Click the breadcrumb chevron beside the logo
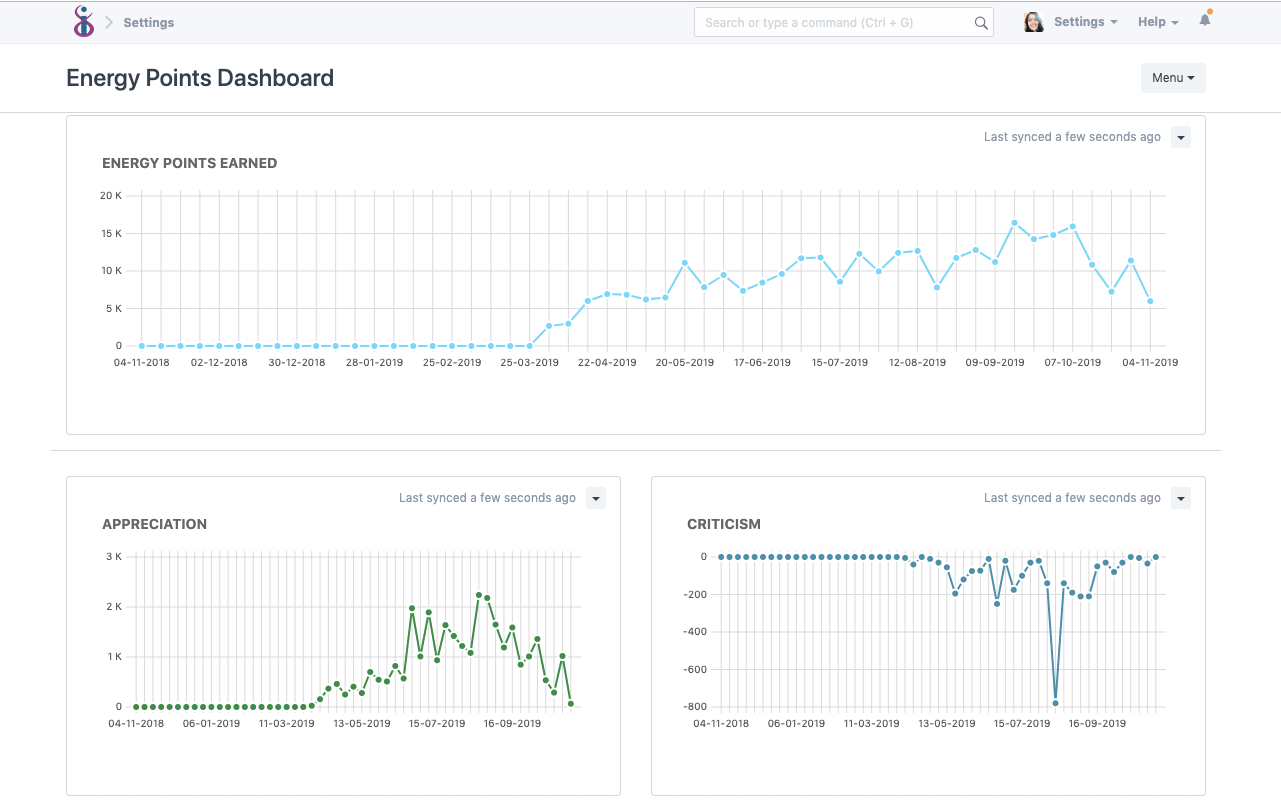The width and height of the screenshot is (1281, 800). click(108, 21)
